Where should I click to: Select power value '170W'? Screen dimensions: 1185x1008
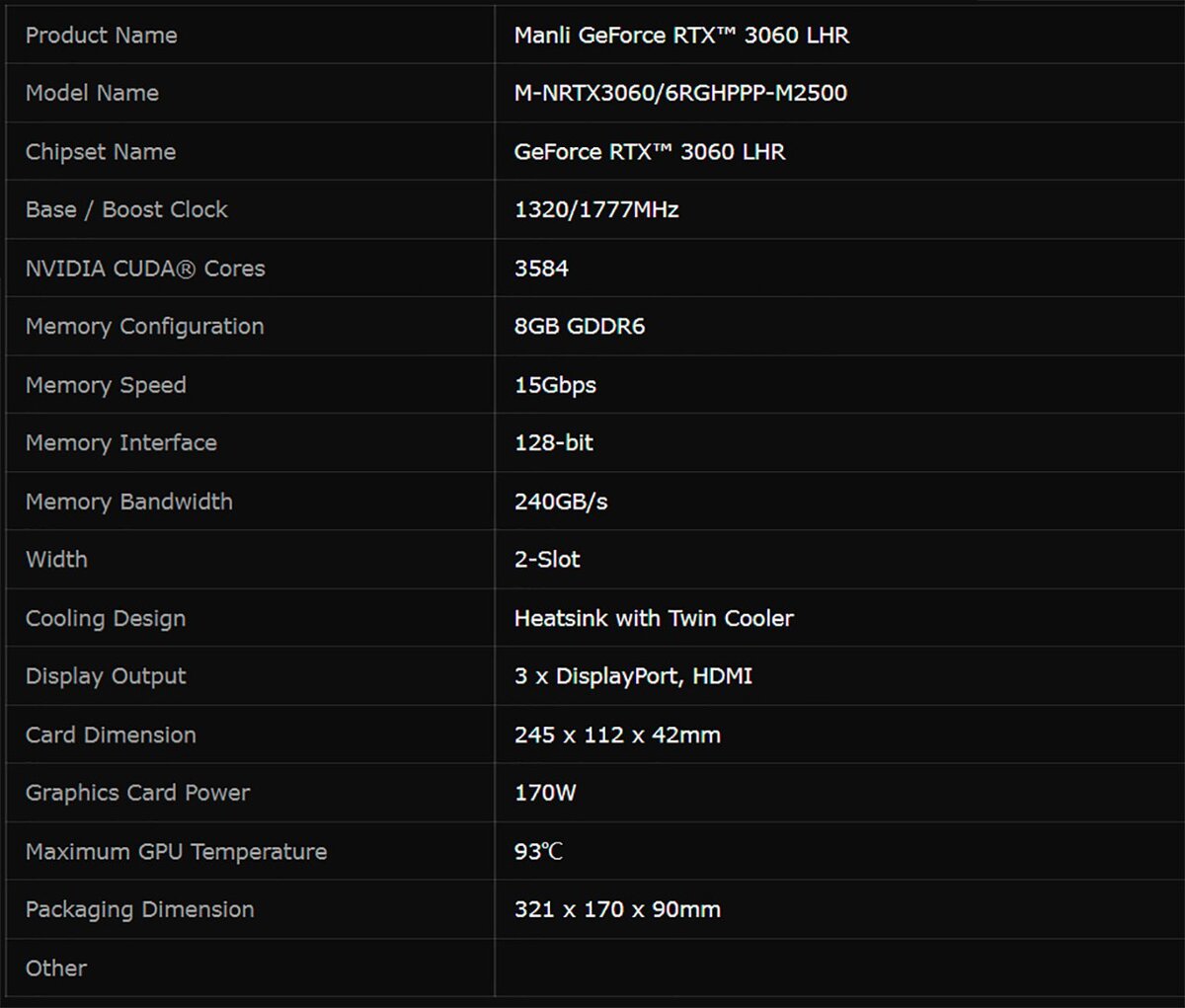pos(545,793)
